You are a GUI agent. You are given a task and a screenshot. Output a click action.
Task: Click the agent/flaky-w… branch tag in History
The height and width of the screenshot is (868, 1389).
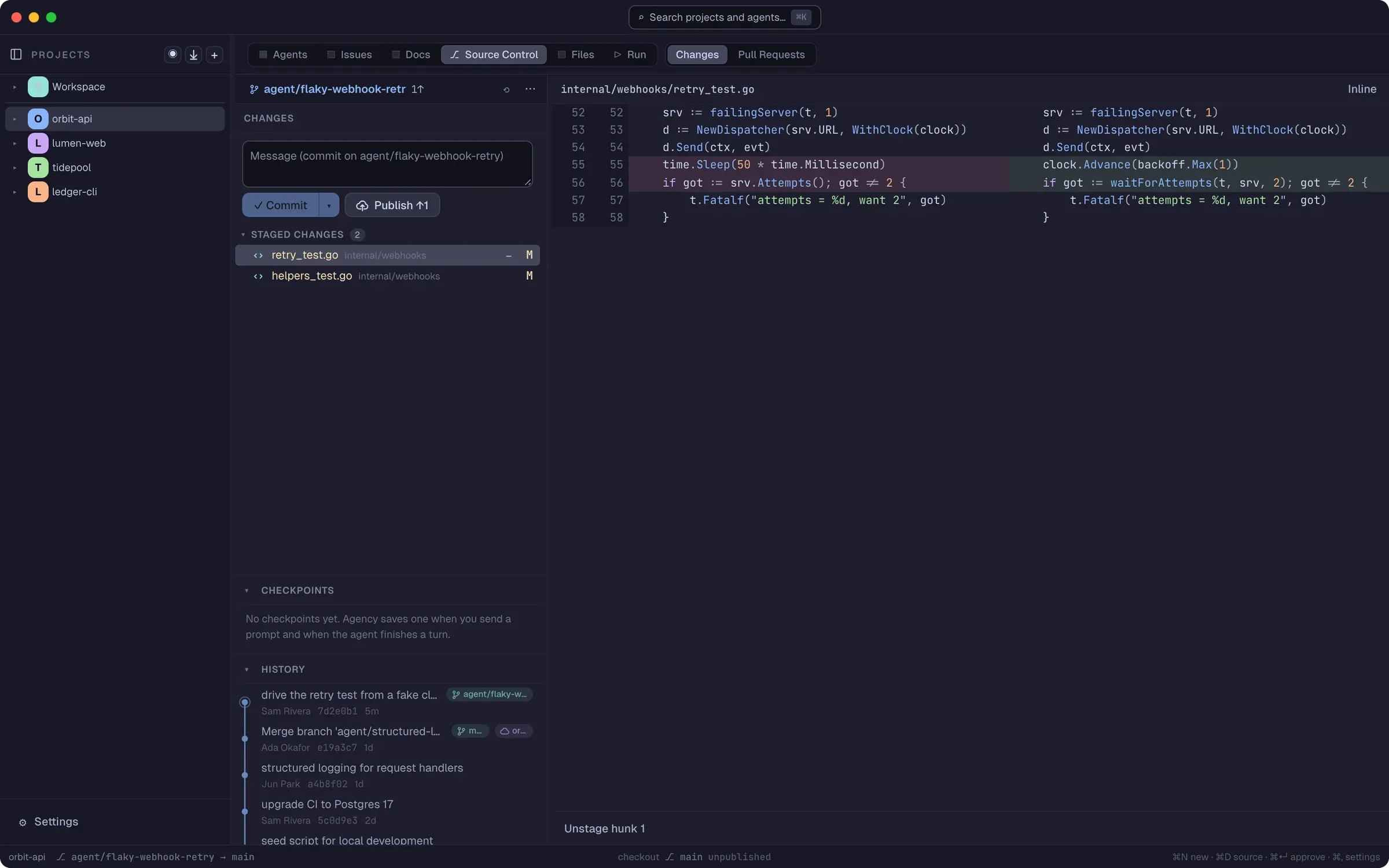coord(489,694)
